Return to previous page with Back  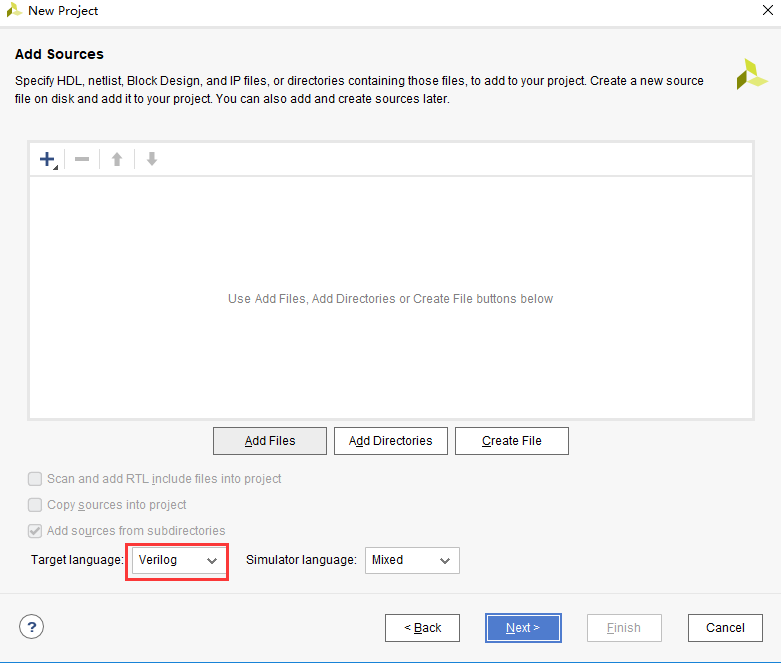[422, 628]
